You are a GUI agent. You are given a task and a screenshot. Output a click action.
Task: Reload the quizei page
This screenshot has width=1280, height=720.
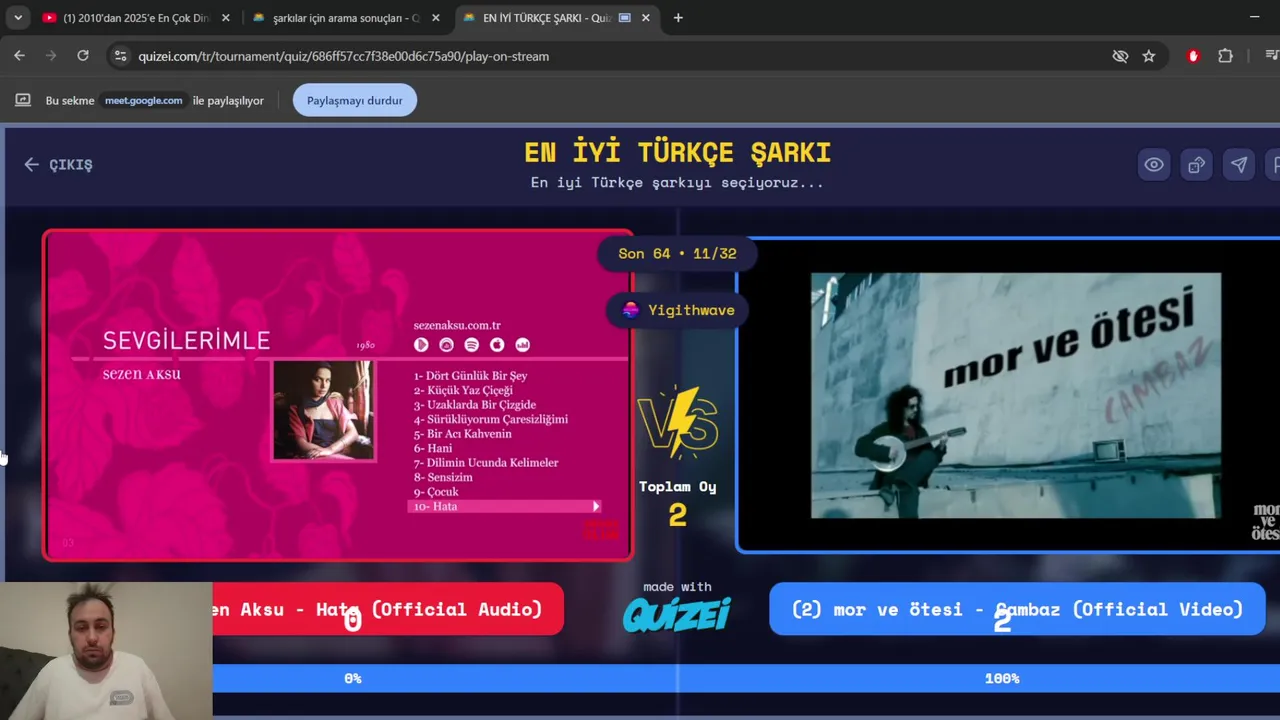click(x=83, y=56)
